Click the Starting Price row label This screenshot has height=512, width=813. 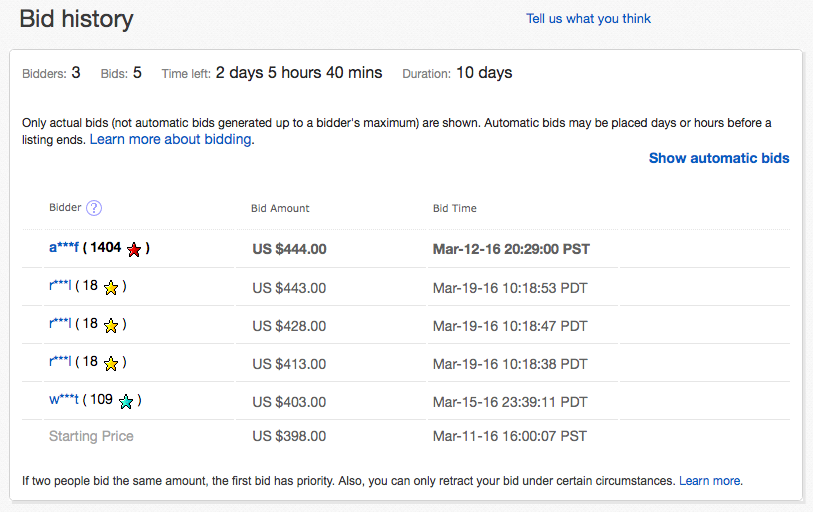click(91, 436)
